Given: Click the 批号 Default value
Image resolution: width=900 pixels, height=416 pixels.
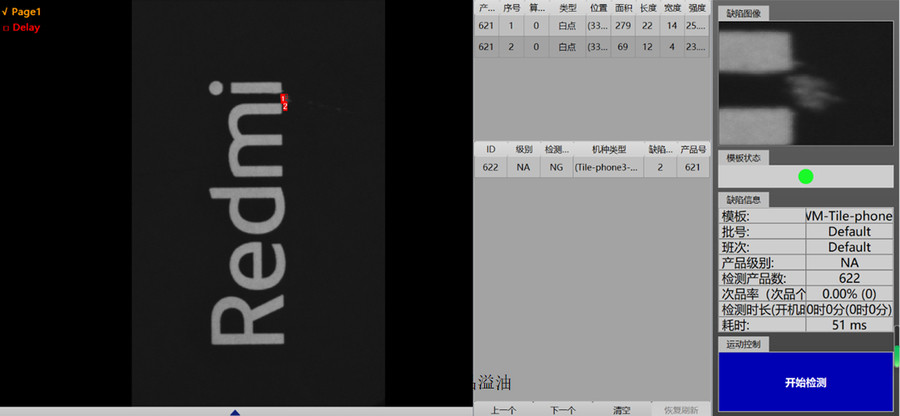Looking at the screenshot, I should coord(849,232).
